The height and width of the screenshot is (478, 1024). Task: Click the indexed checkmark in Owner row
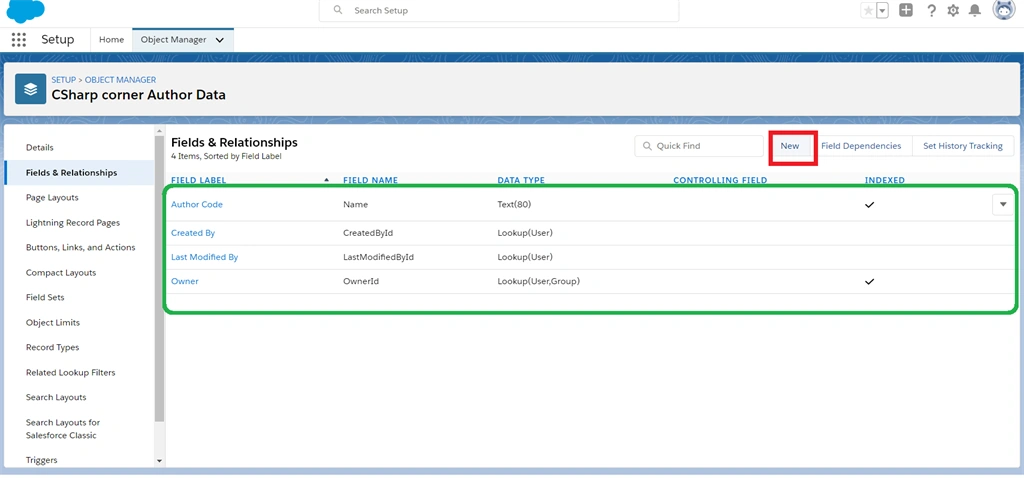[x=869, y=281]
